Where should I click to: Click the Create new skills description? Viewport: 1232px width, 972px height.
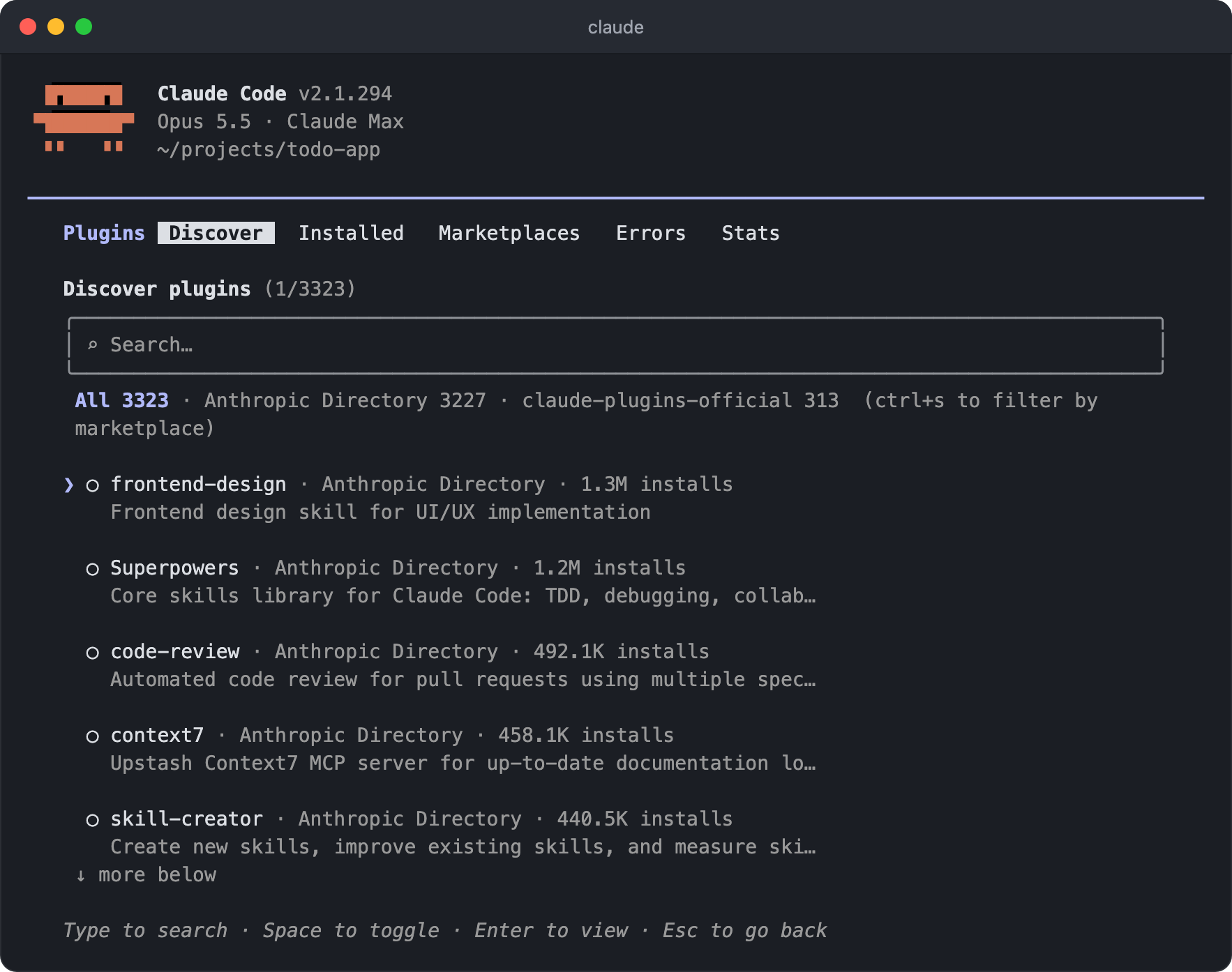pyautogui.click(x=463, y=846)
